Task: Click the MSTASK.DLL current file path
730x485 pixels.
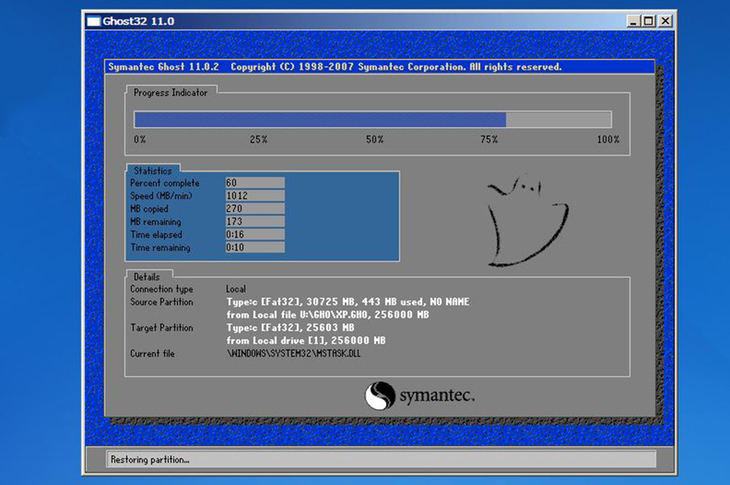Action: tap(293, 354)
